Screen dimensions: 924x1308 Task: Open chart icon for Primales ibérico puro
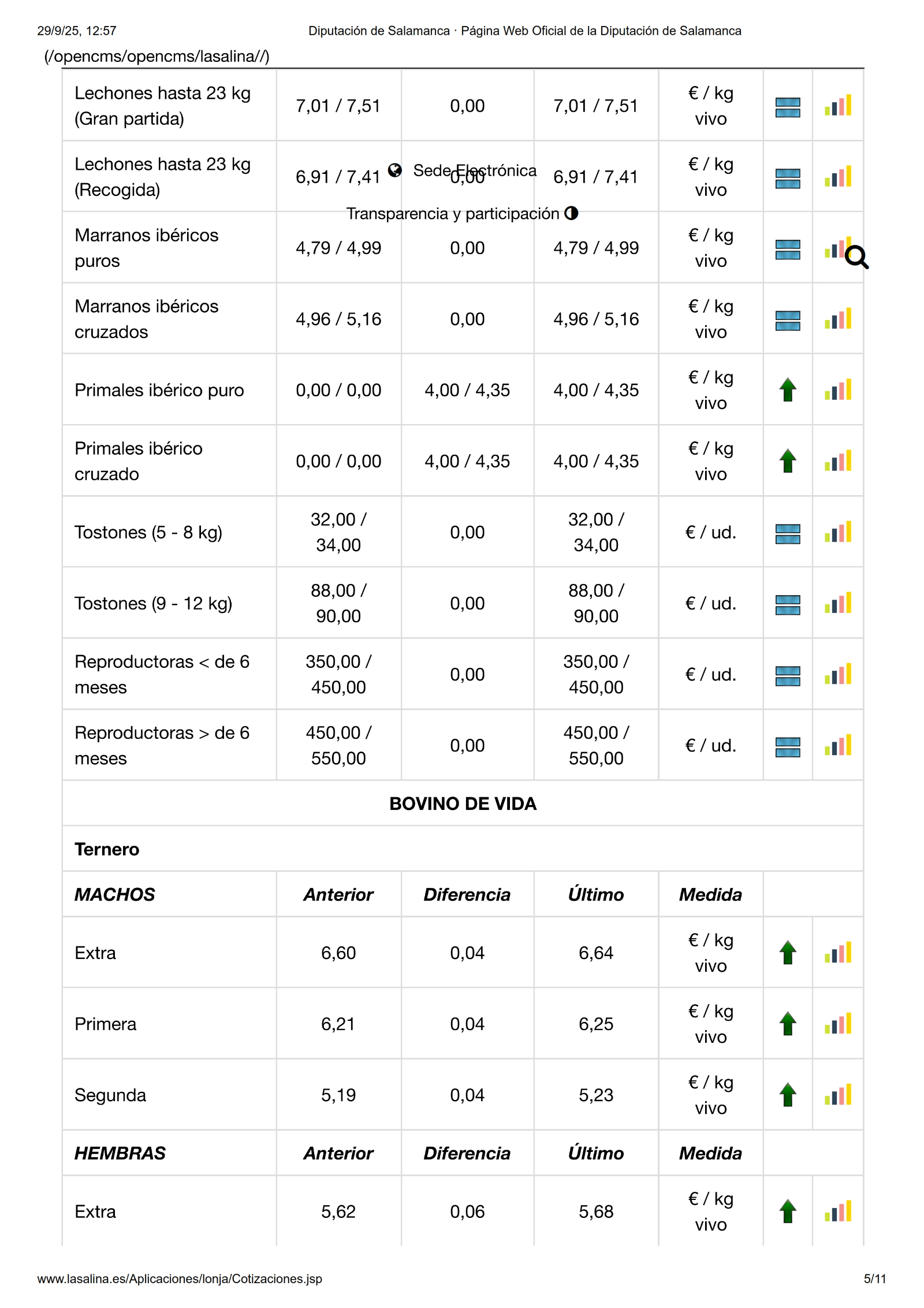click(x=837, y=390)
